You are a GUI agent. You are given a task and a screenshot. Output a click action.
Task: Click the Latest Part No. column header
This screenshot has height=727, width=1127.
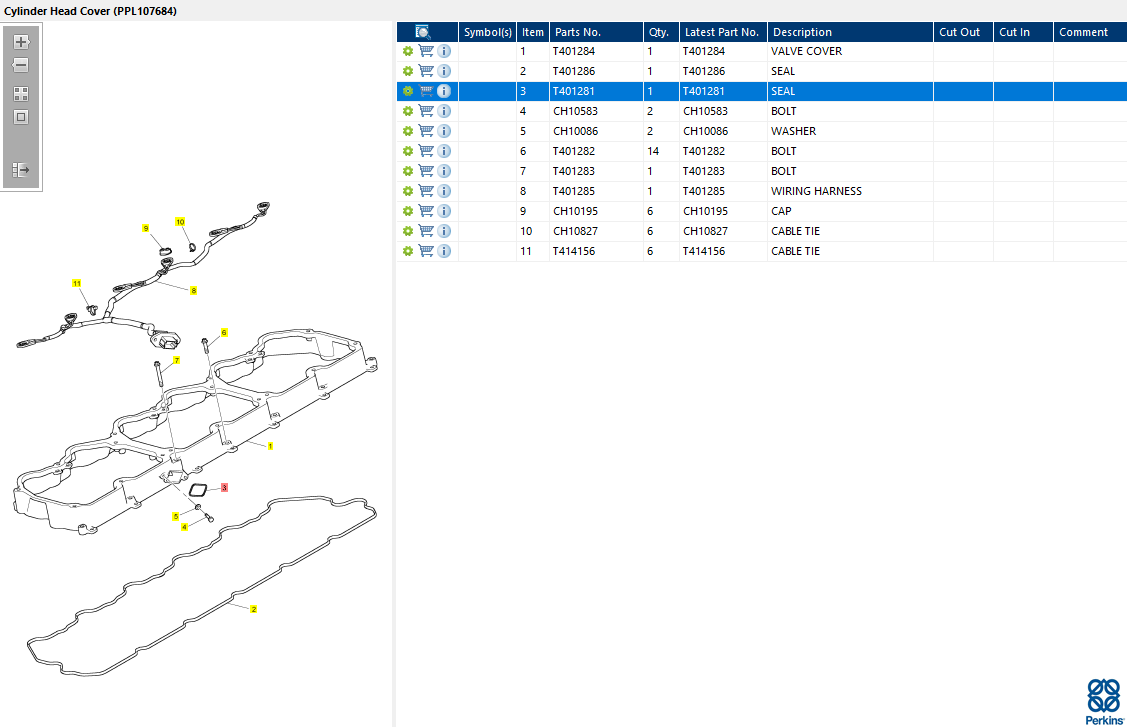click(x=722, y=32)
